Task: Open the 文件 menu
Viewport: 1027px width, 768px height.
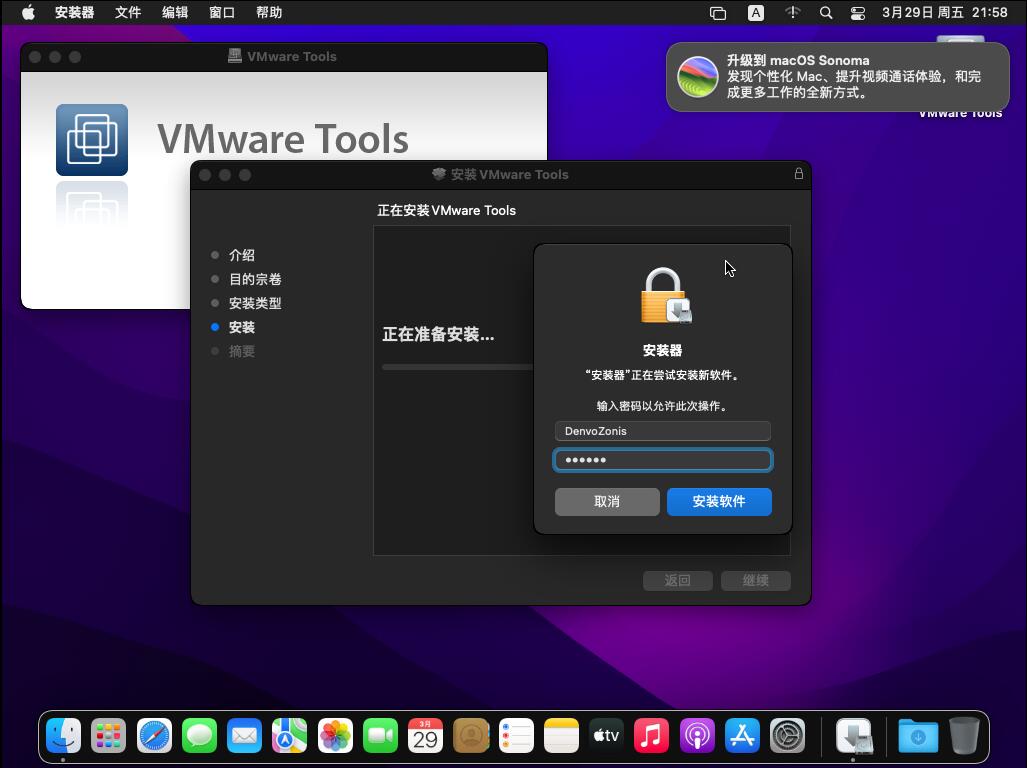Action: tap(128, 13)
